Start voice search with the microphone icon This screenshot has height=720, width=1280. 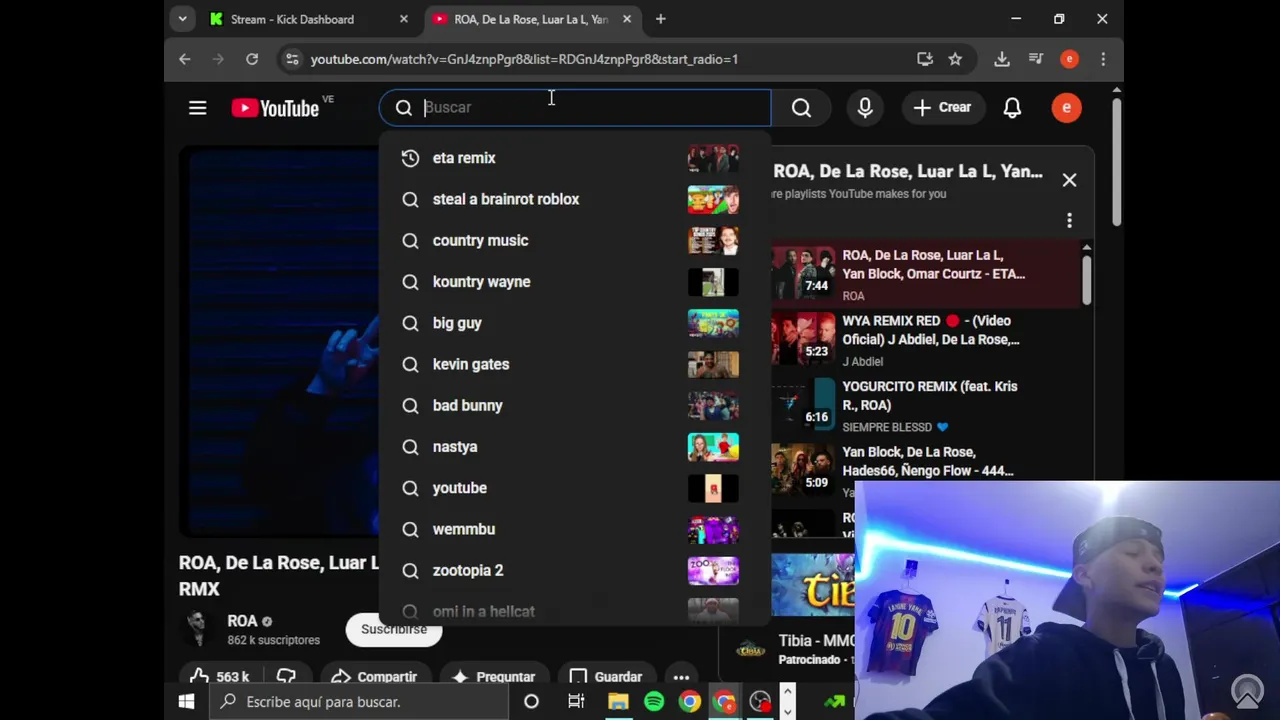[865, 108]
